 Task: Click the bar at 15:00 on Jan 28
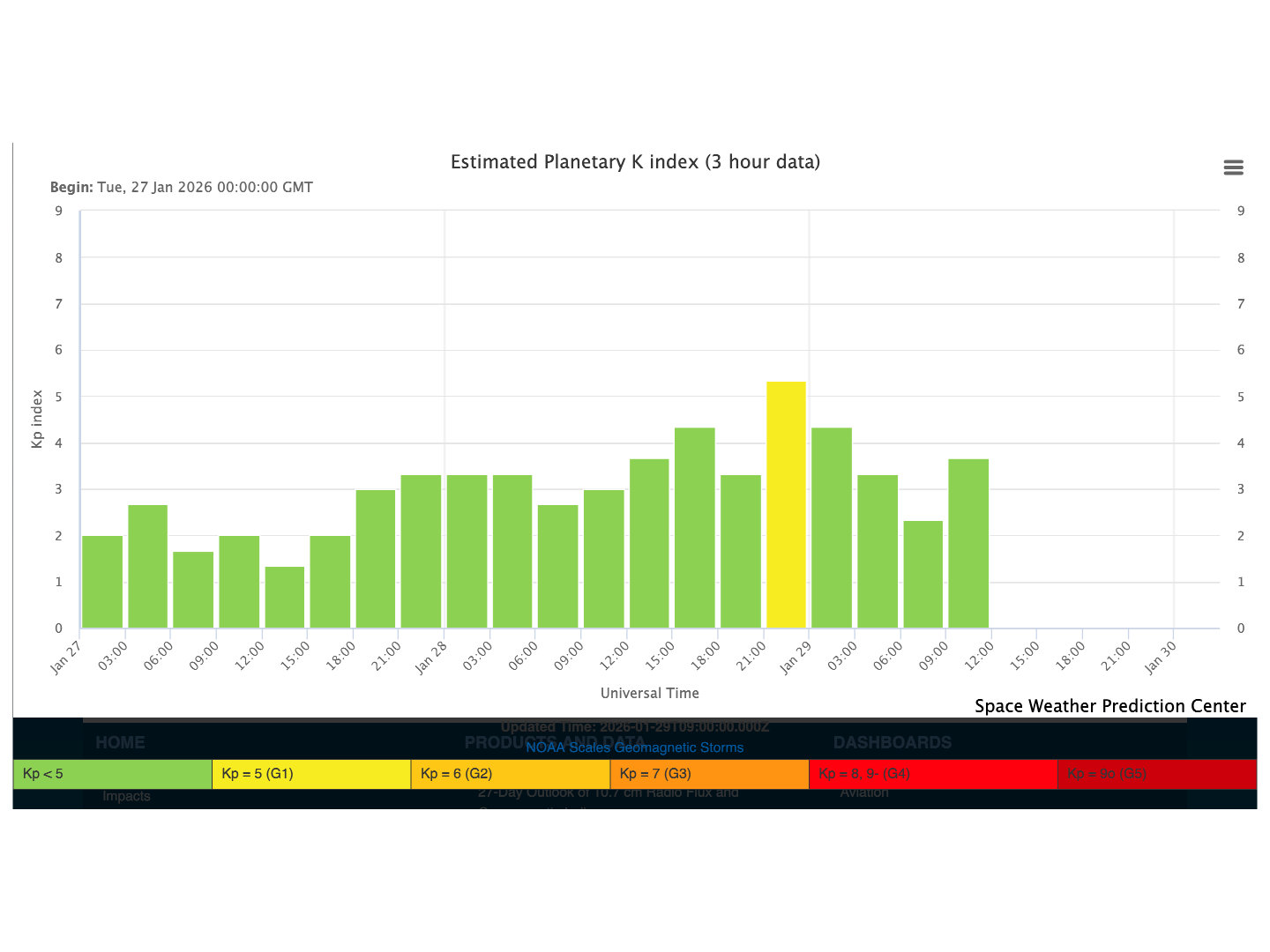(x=695, y=528)
